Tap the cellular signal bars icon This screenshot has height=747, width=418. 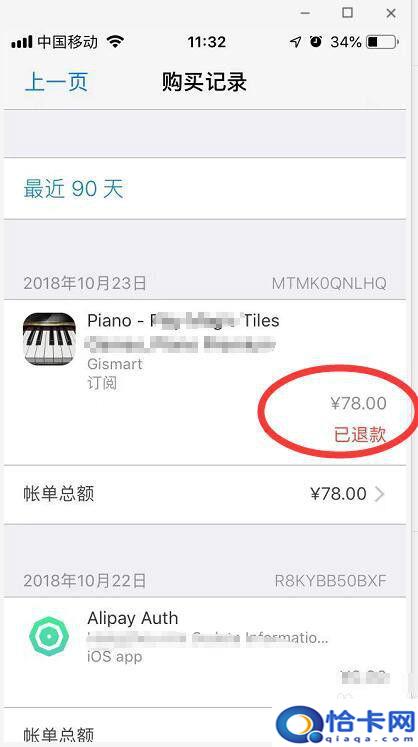click(21, 42)
